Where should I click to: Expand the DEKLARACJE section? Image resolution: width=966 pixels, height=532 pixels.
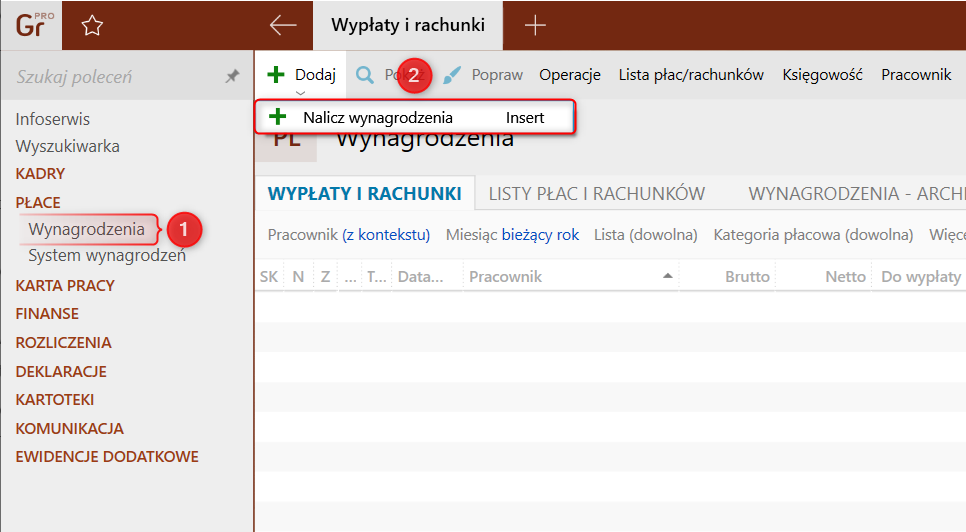(x=61, y=371)
